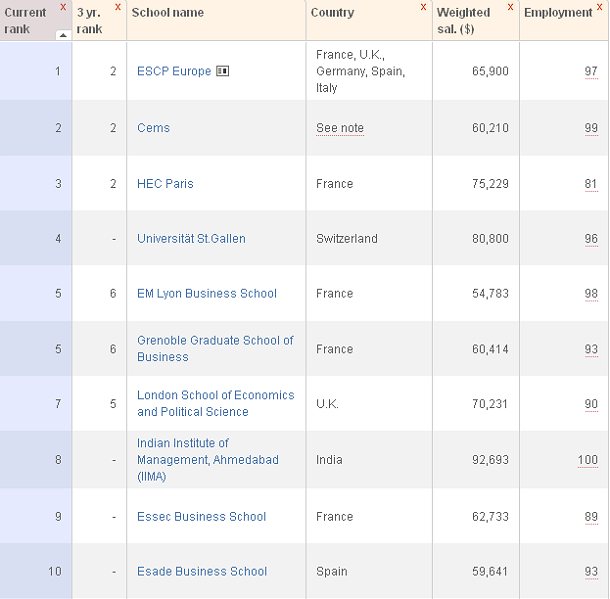Open the Esade Business School link
This screenshot has height=599, width=610.
(202, 571)
